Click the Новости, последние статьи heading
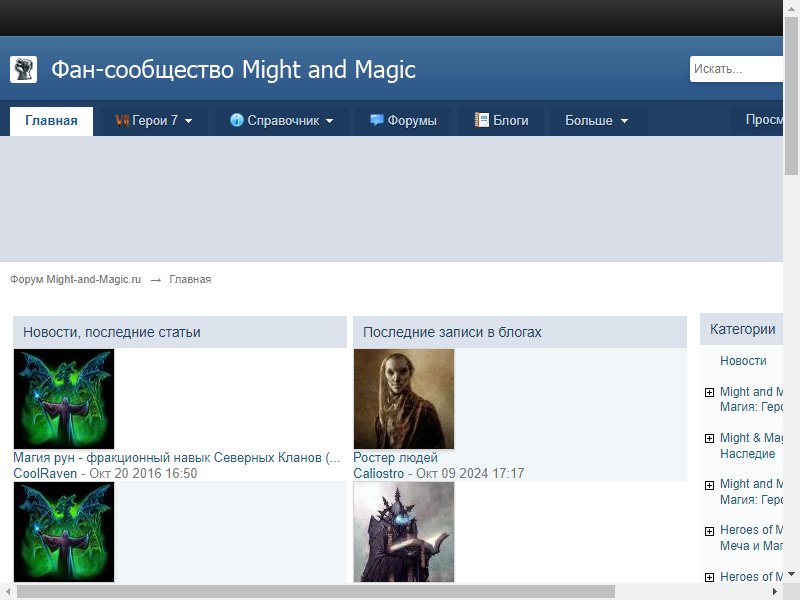800x600 pixels. (x=112, y=332)
